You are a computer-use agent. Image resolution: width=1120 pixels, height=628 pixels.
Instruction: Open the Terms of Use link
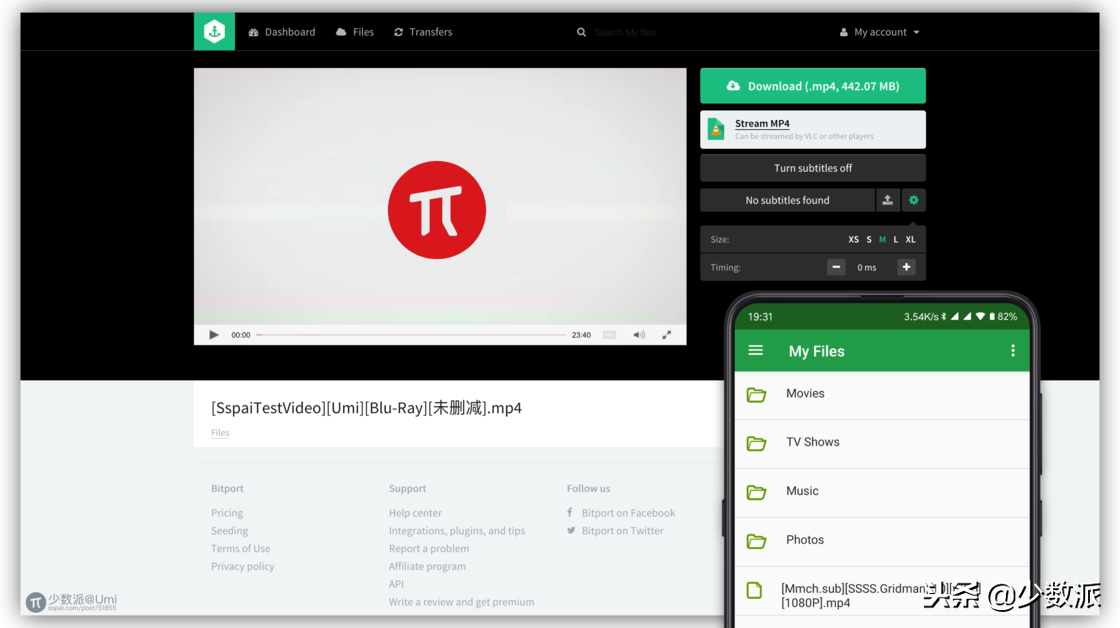[x=241, y=549]
